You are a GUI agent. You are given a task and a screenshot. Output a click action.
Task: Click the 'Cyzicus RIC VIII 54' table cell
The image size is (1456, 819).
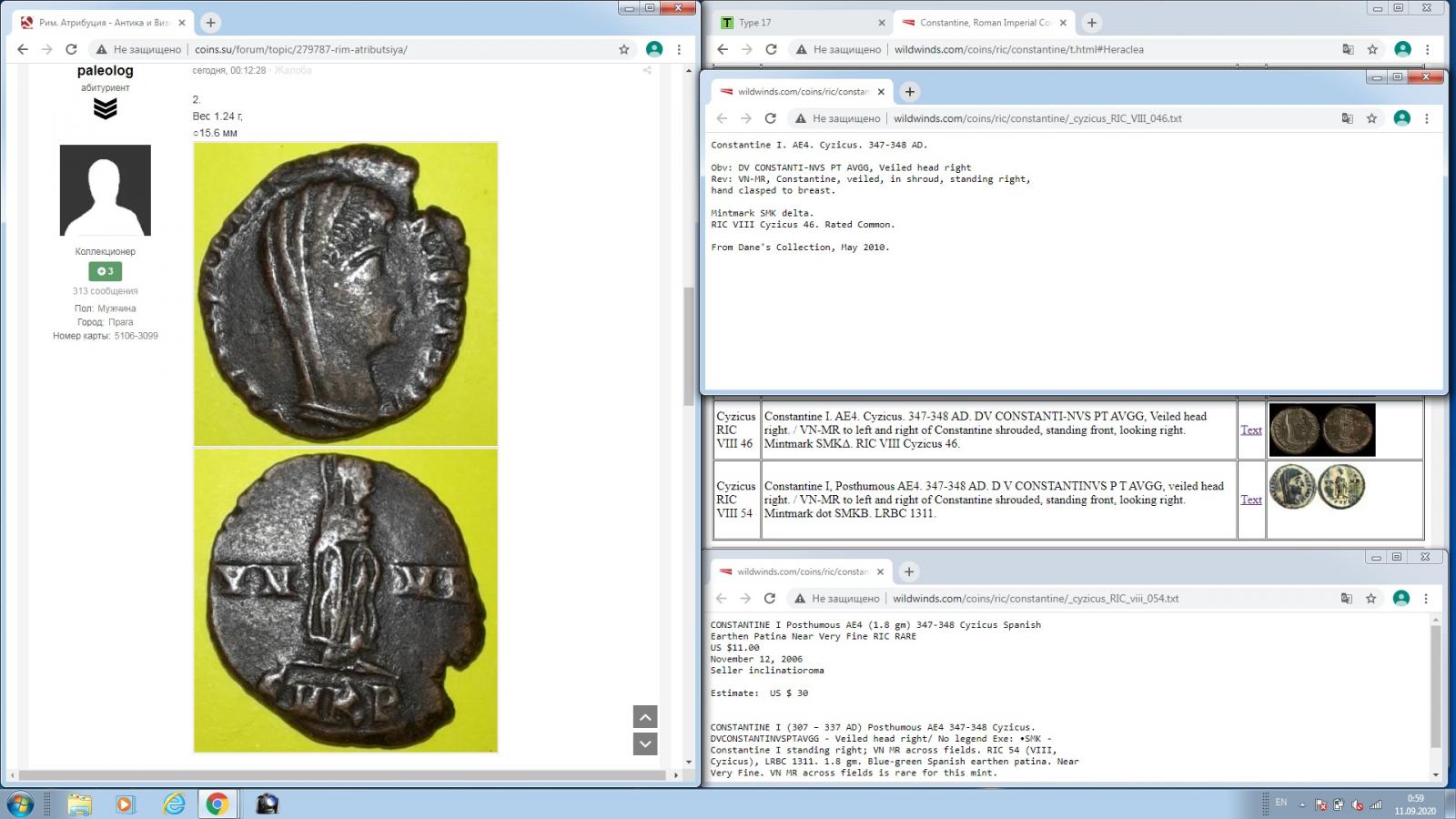tap(735, 500)
